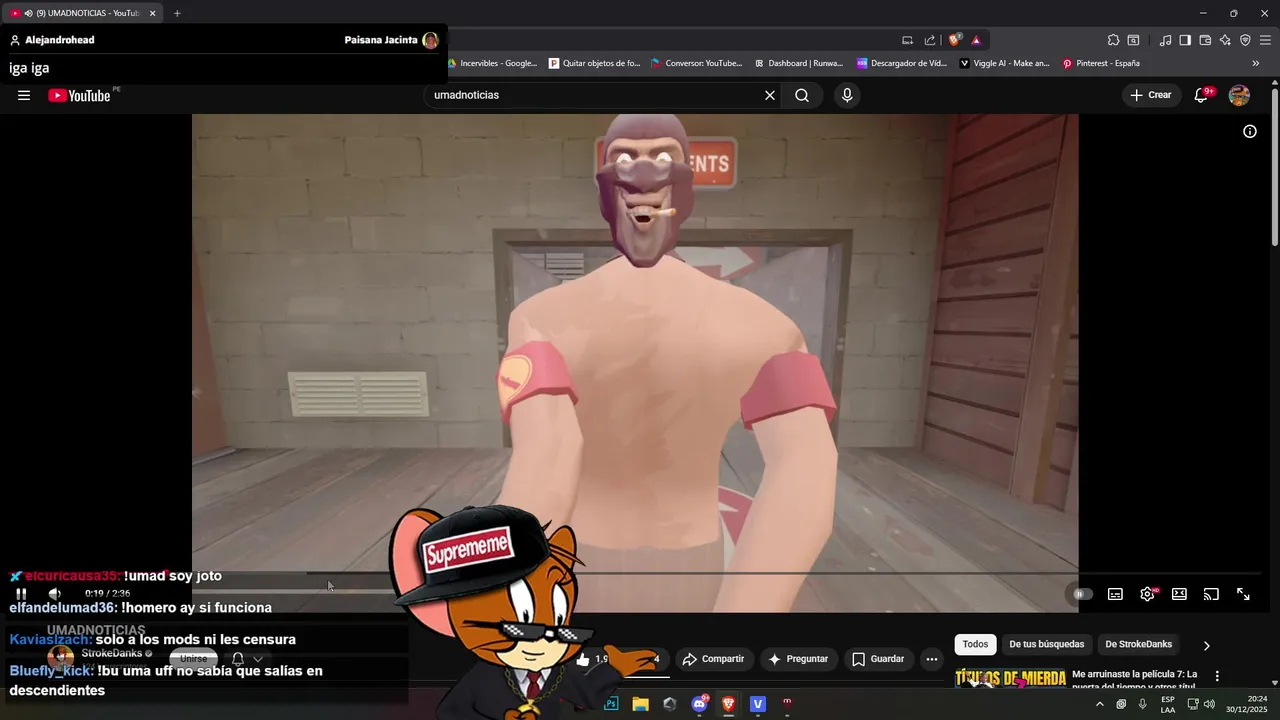Screen dimensions: 1280x720
Task: Open the browser extensions puzzle icon
Action: pyautogui.click(x=1113, y=40)
